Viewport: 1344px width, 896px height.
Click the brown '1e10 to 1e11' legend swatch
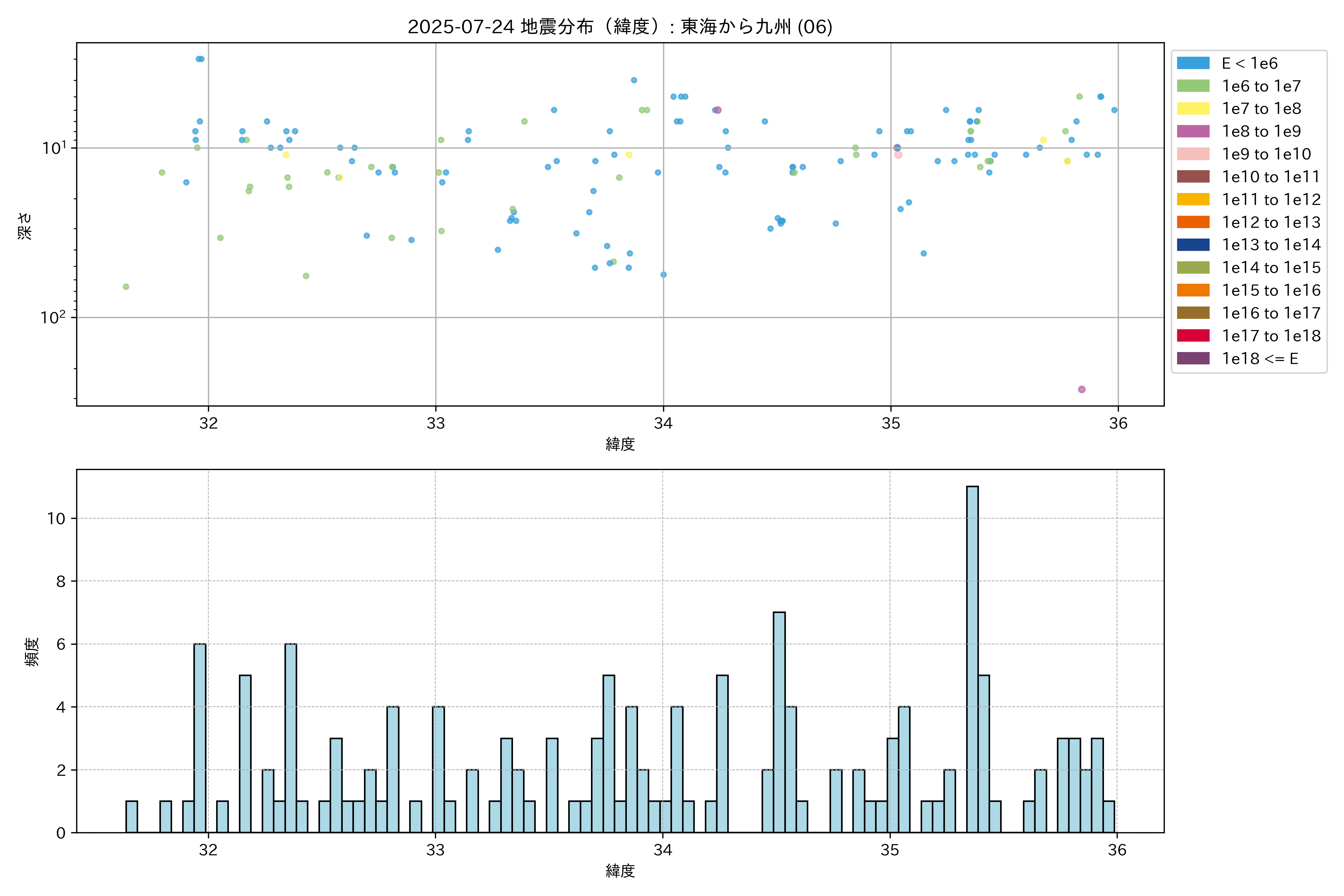tap(1192, 177)
